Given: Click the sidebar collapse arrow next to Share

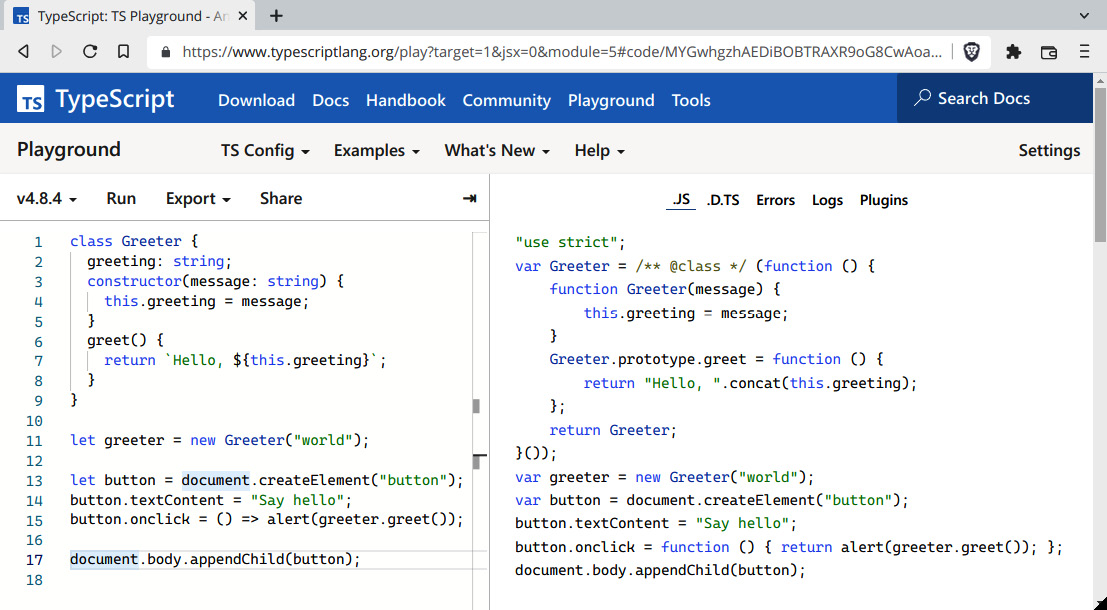Looking at the screenshot, I should pyautogui.click(x=468, y=198).
